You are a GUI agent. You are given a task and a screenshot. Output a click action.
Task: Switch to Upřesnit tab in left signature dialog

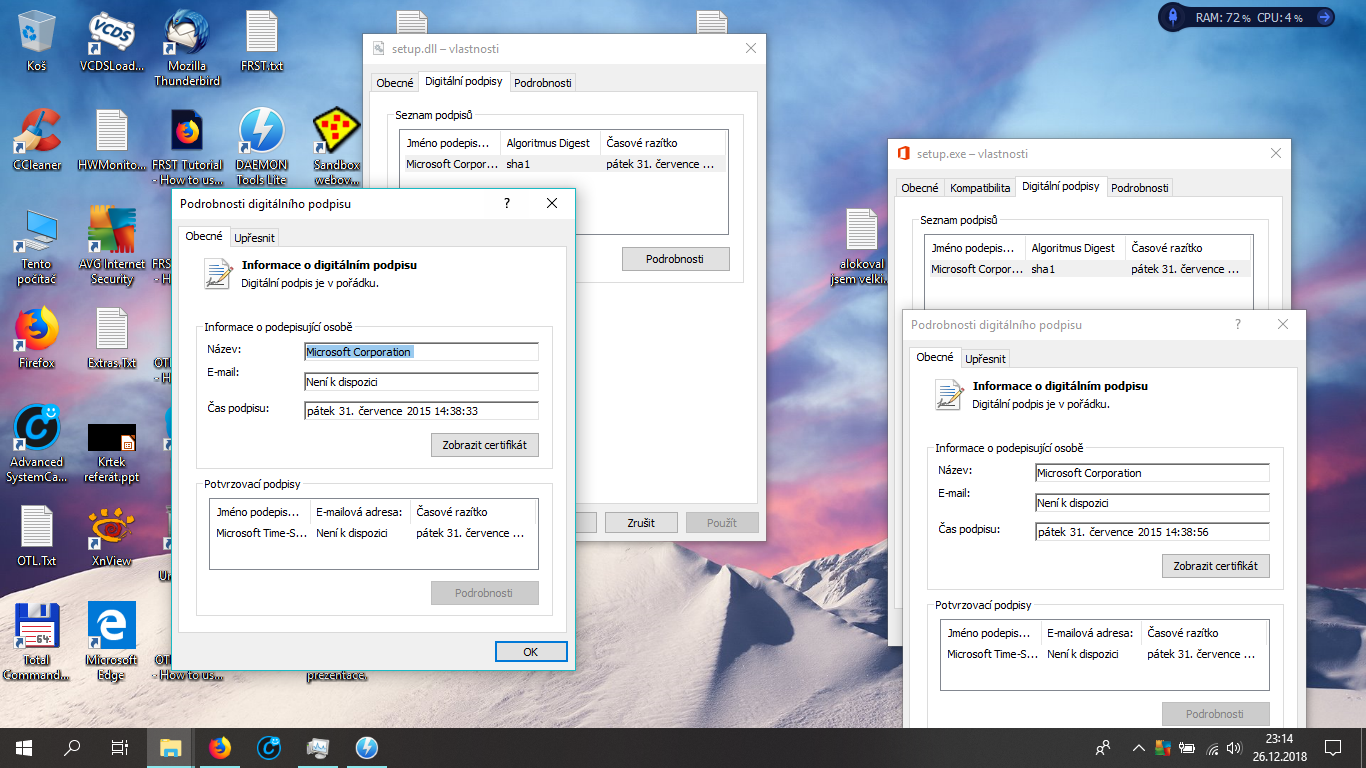tap(254, 238)
